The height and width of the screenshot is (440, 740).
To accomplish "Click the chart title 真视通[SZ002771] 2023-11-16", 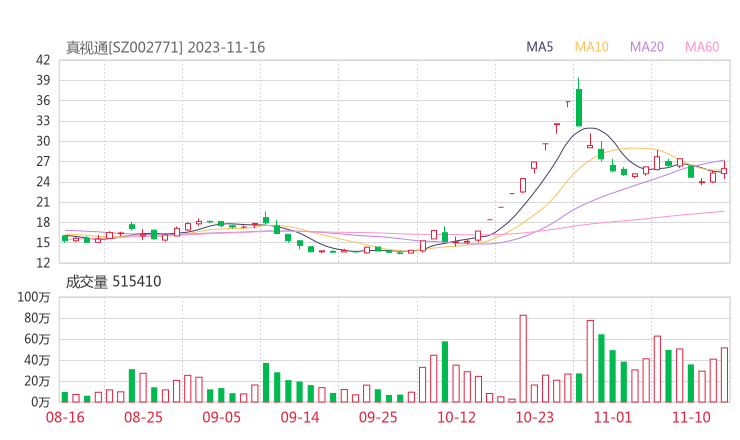I will [165, 47].
